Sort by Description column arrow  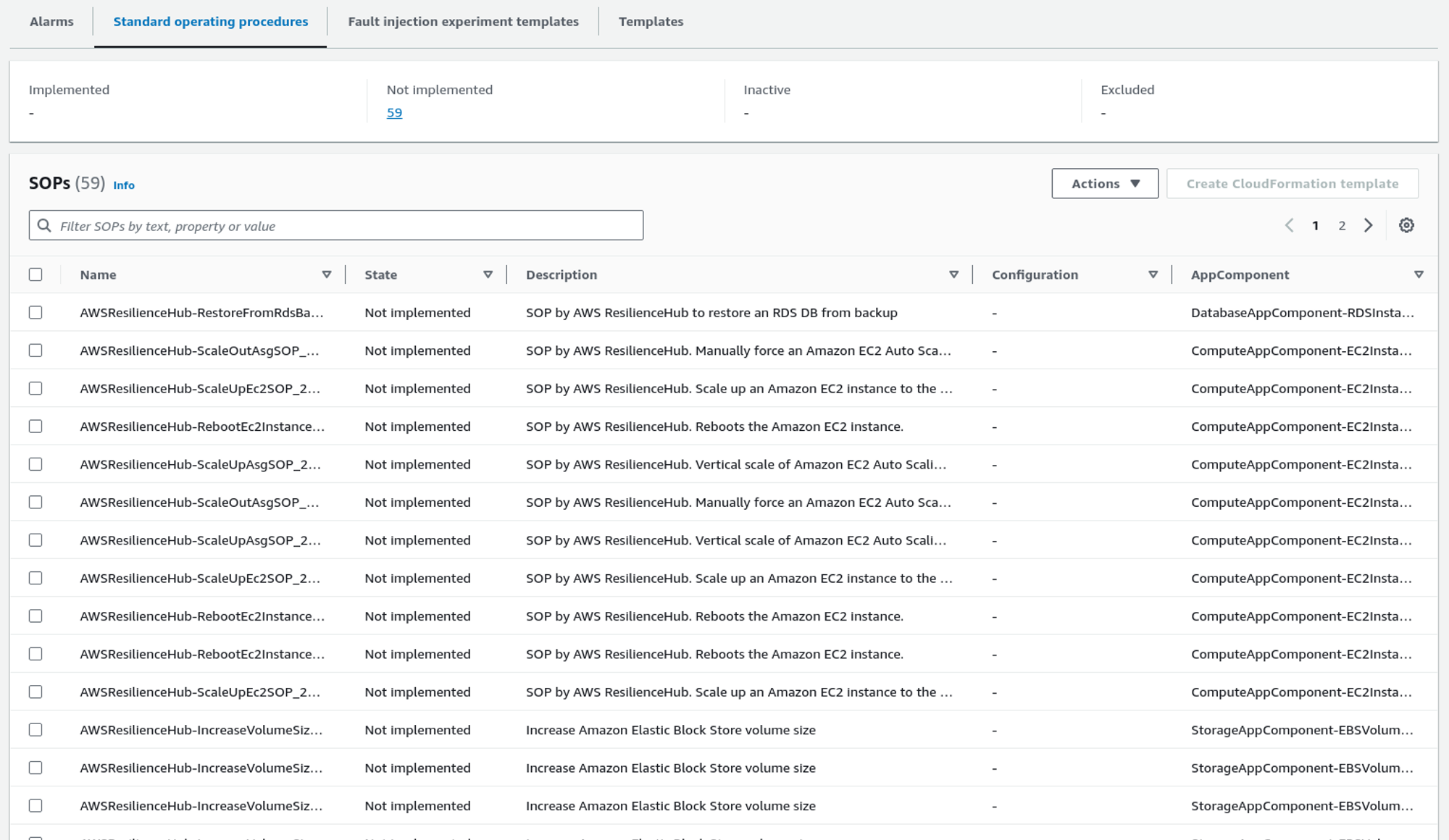click(953, 274)
